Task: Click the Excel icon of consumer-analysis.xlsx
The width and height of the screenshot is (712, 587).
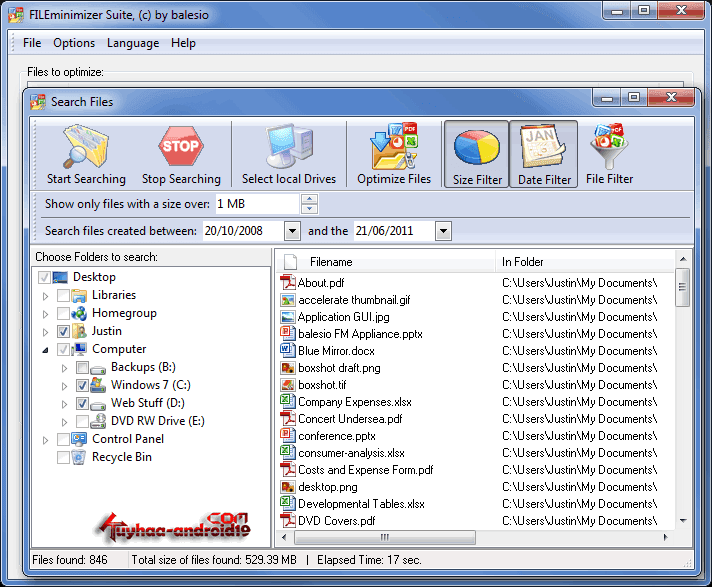Action: (x=287, y=452)
